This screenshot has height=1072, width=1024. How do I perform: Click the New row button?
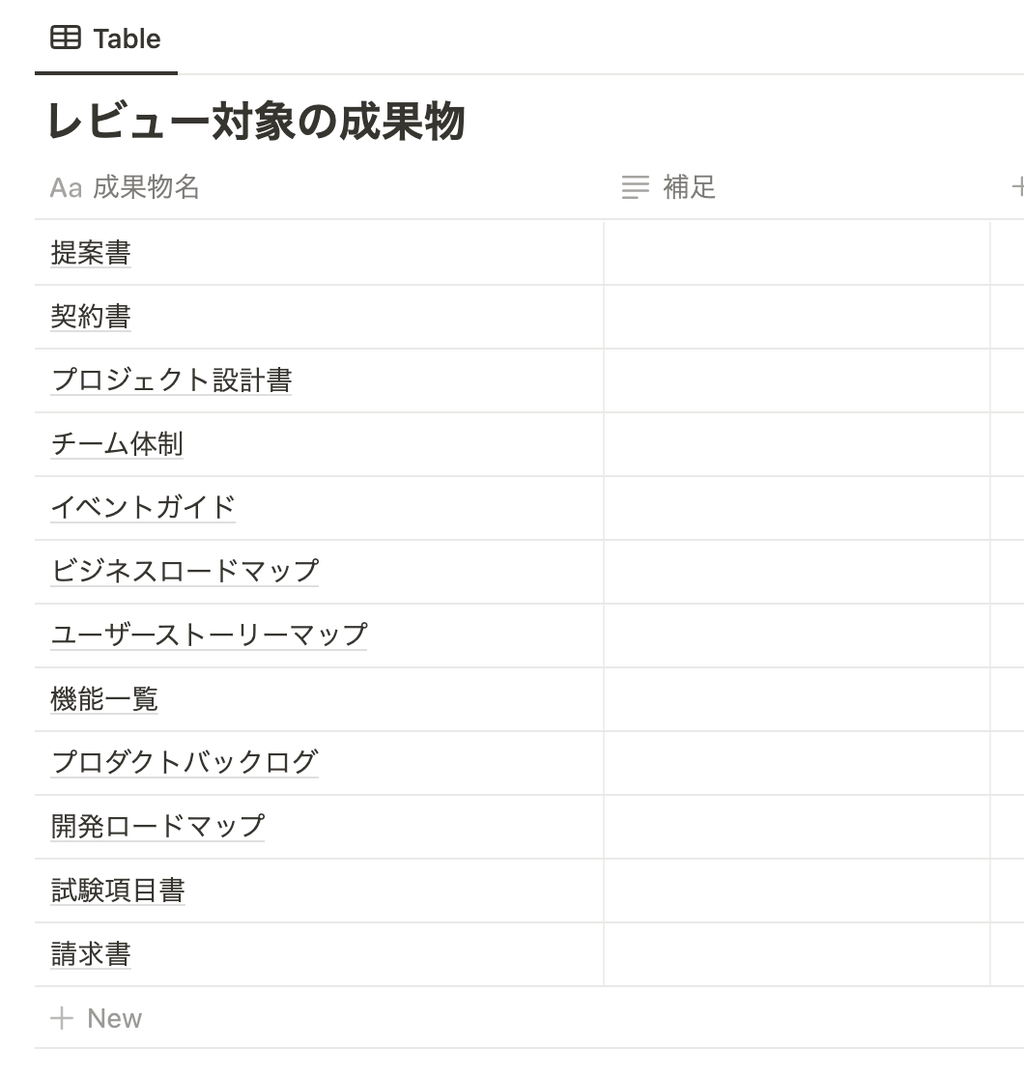point(114,1018)
